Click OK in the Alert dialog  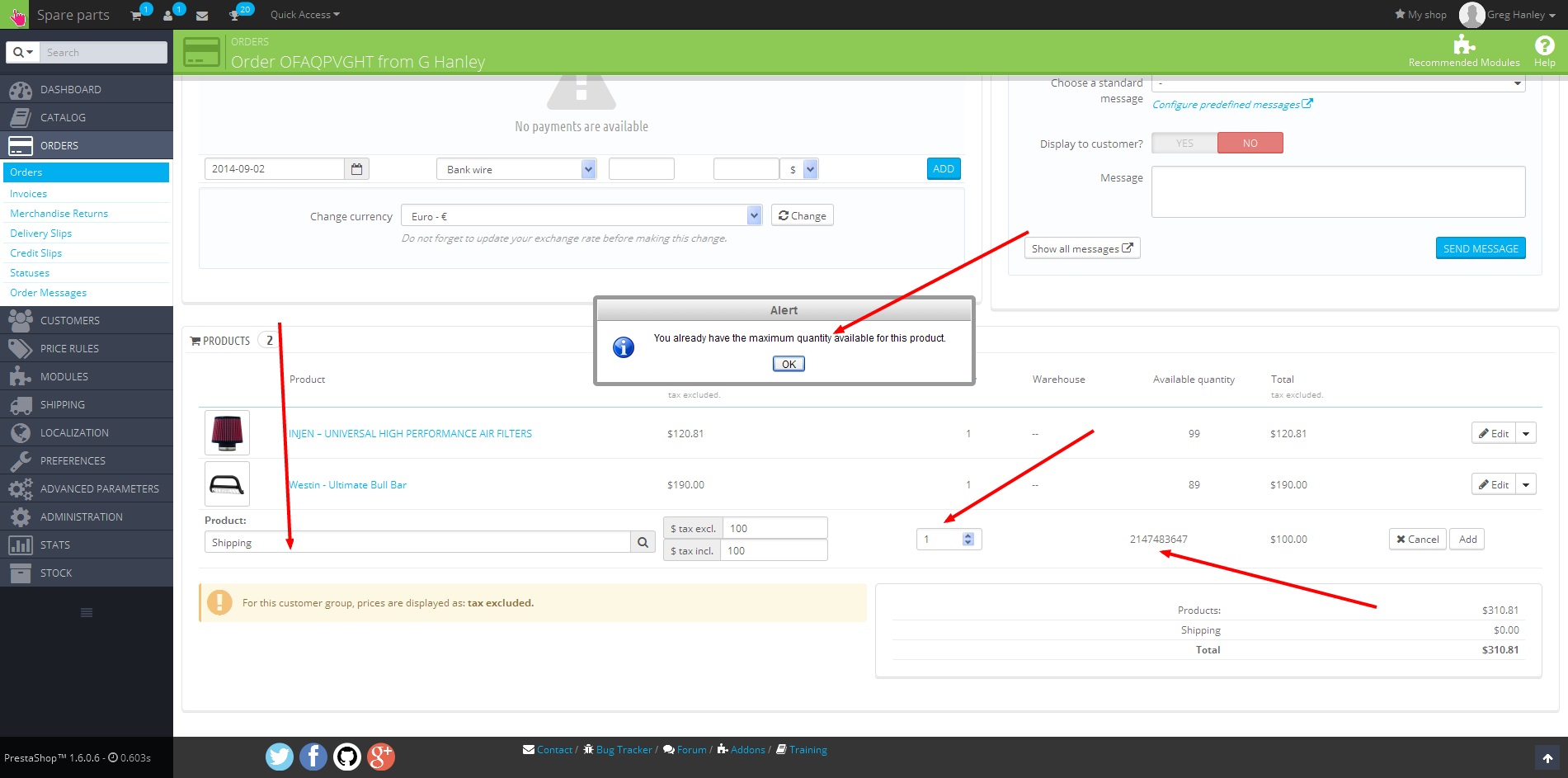(x=789, y=364)
